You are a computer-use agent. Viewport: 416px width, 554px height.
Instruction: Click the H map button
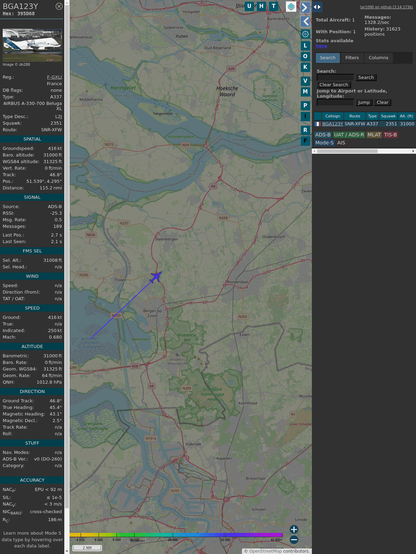[261, 6]
